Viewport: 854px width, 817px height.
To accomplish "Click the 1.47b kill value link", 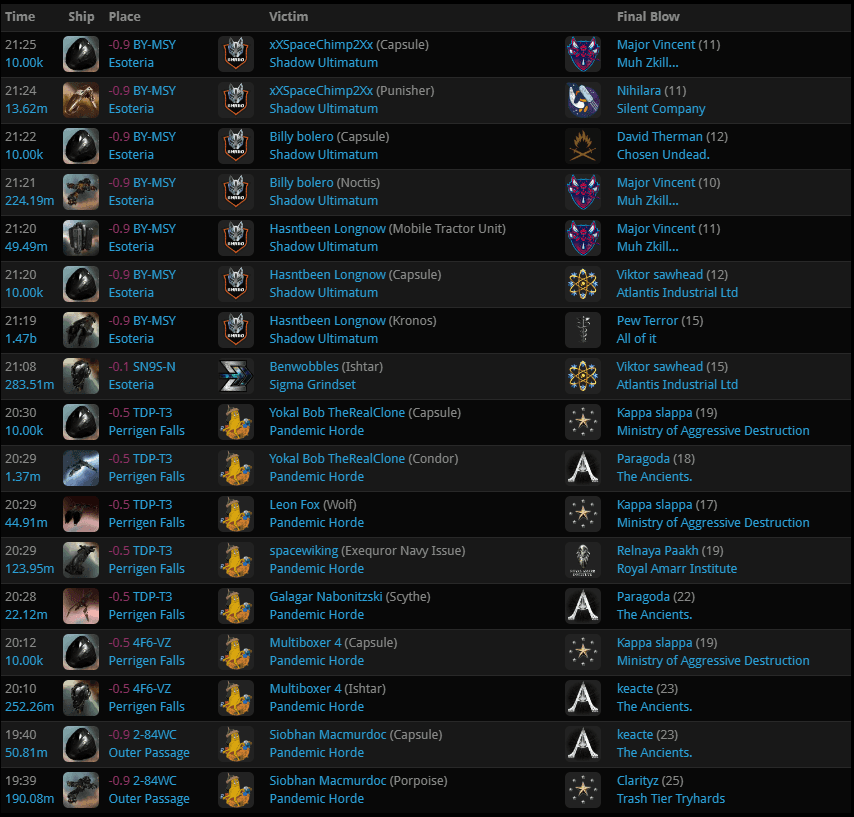I will [21, 339].
